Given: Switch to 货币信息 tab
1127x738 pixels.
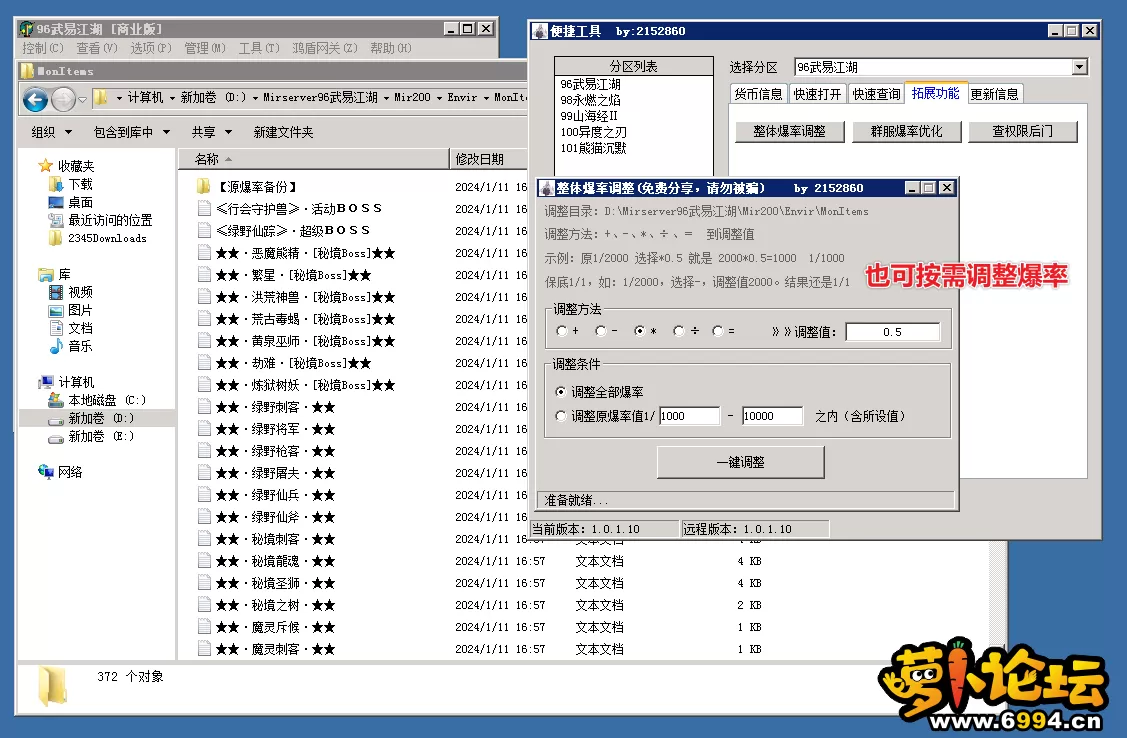Looking at the screenshot, I should [x=758, y=94].
